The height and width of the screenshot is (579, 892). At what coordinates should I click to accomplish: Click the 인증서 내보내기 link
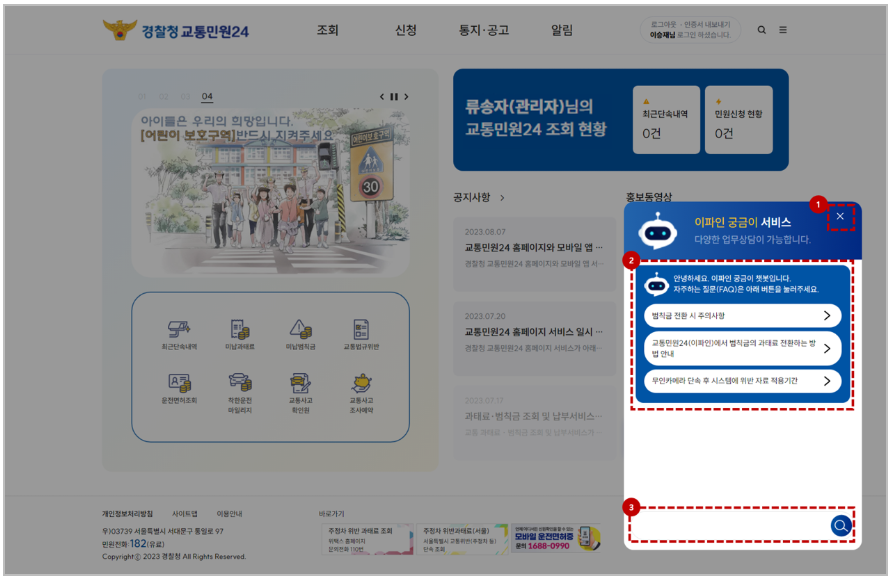(x=707, y=24)
